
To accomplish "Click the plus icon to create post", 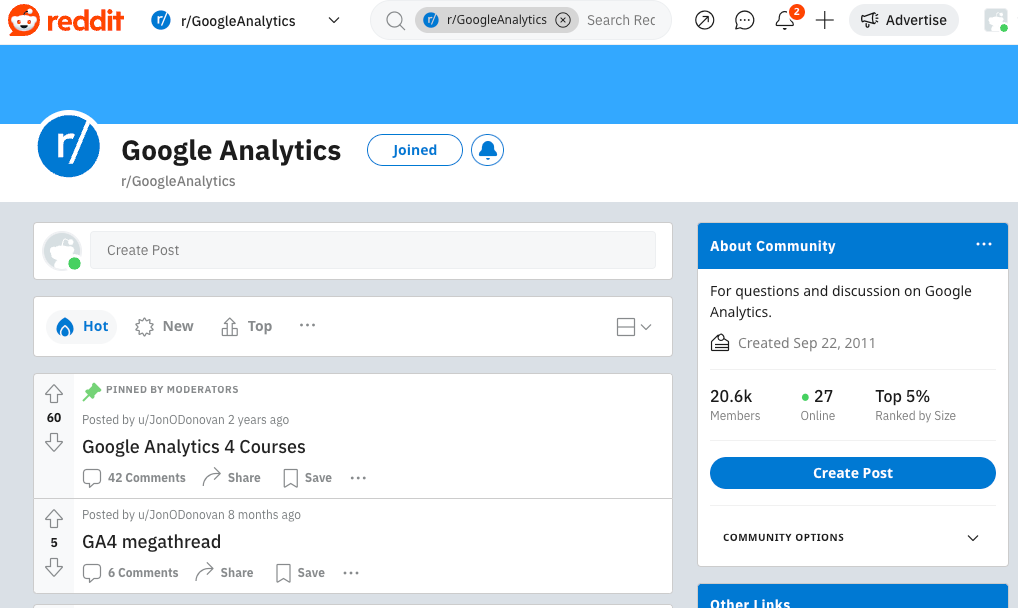I will click(824, 20).
